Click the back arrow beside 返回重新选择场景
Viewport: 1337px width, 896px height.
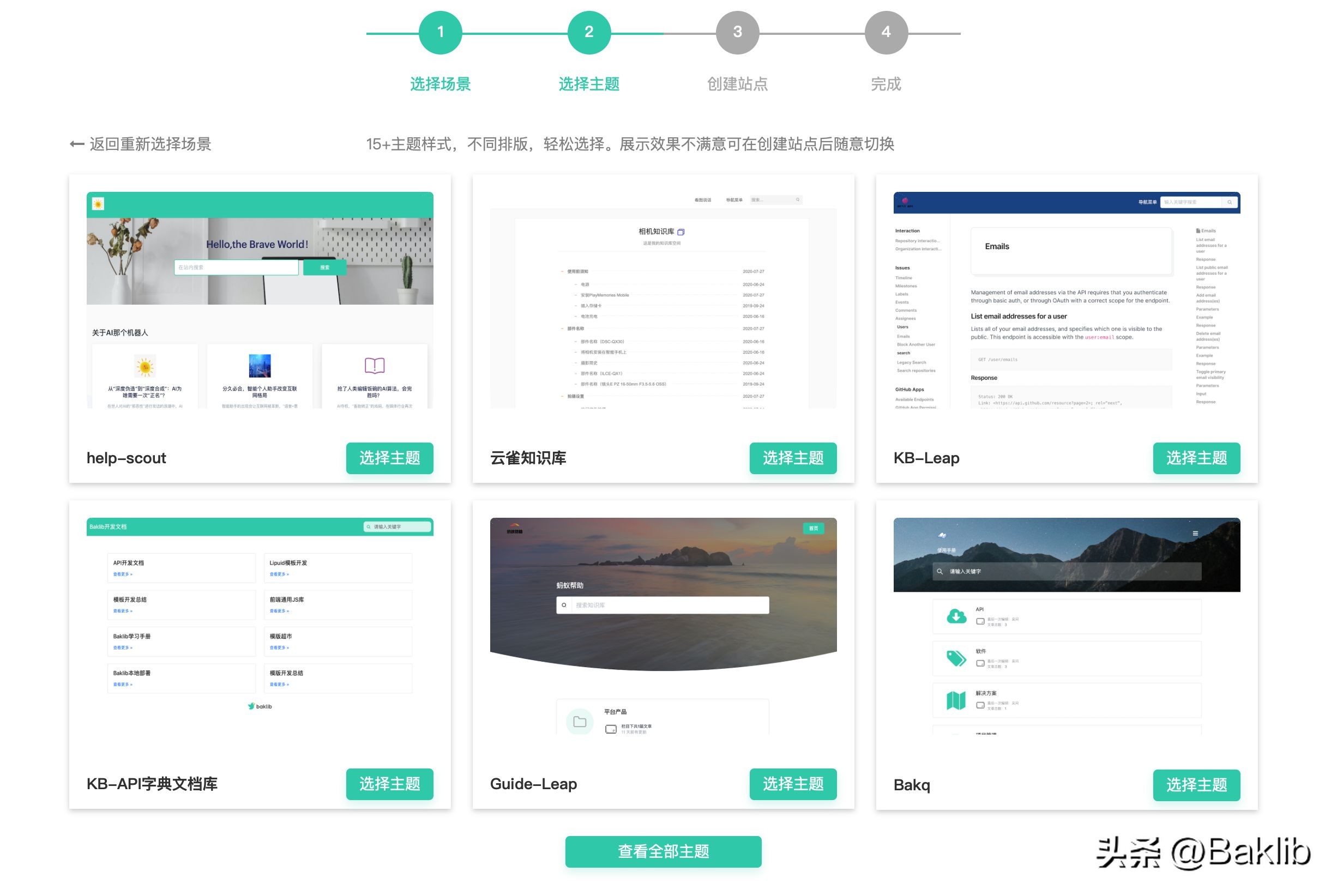76,143
